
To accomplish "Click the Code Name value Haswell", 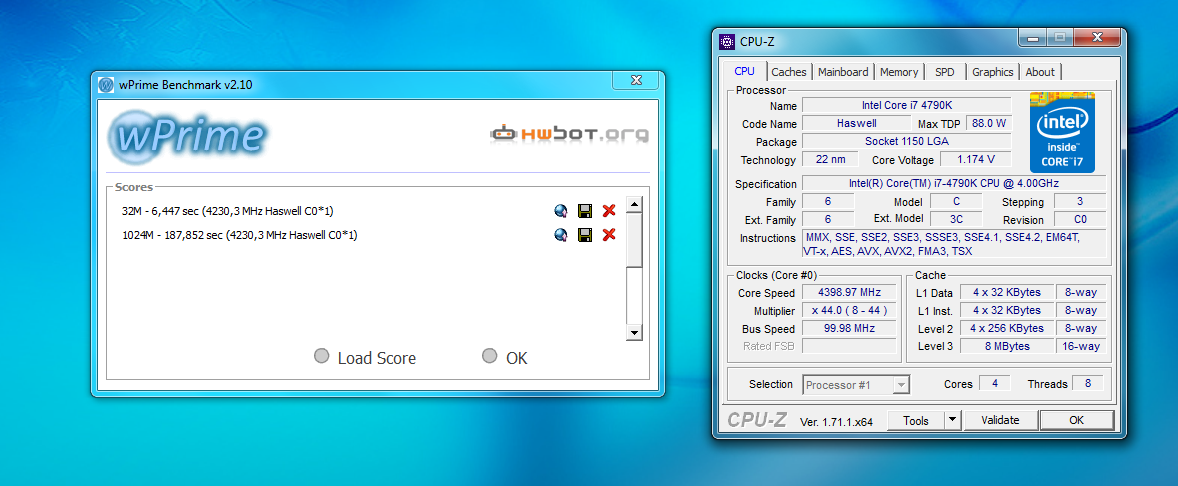I will point(857,123).
